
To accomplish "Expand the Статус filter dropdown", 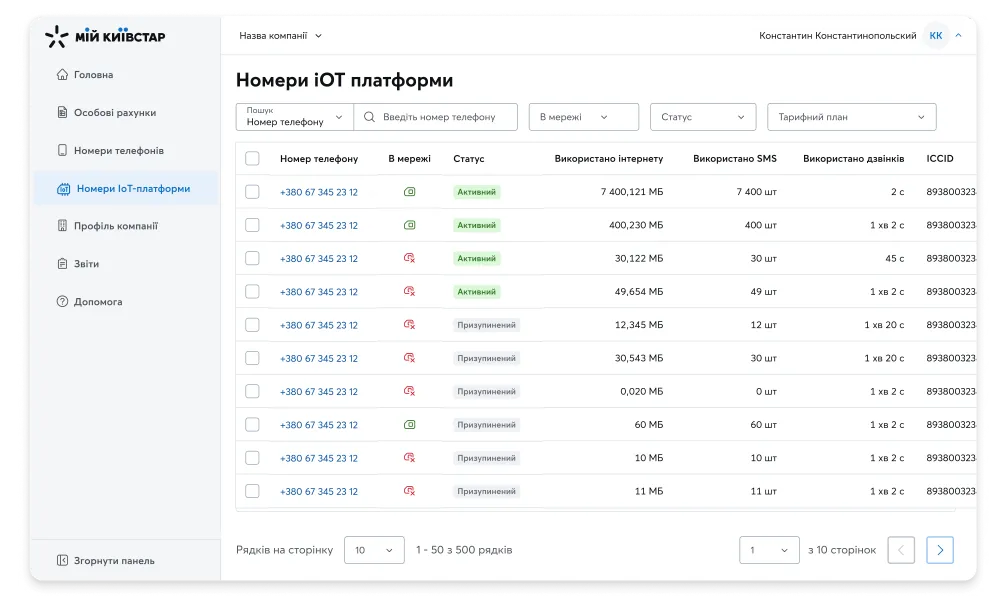I will point(703,117).
